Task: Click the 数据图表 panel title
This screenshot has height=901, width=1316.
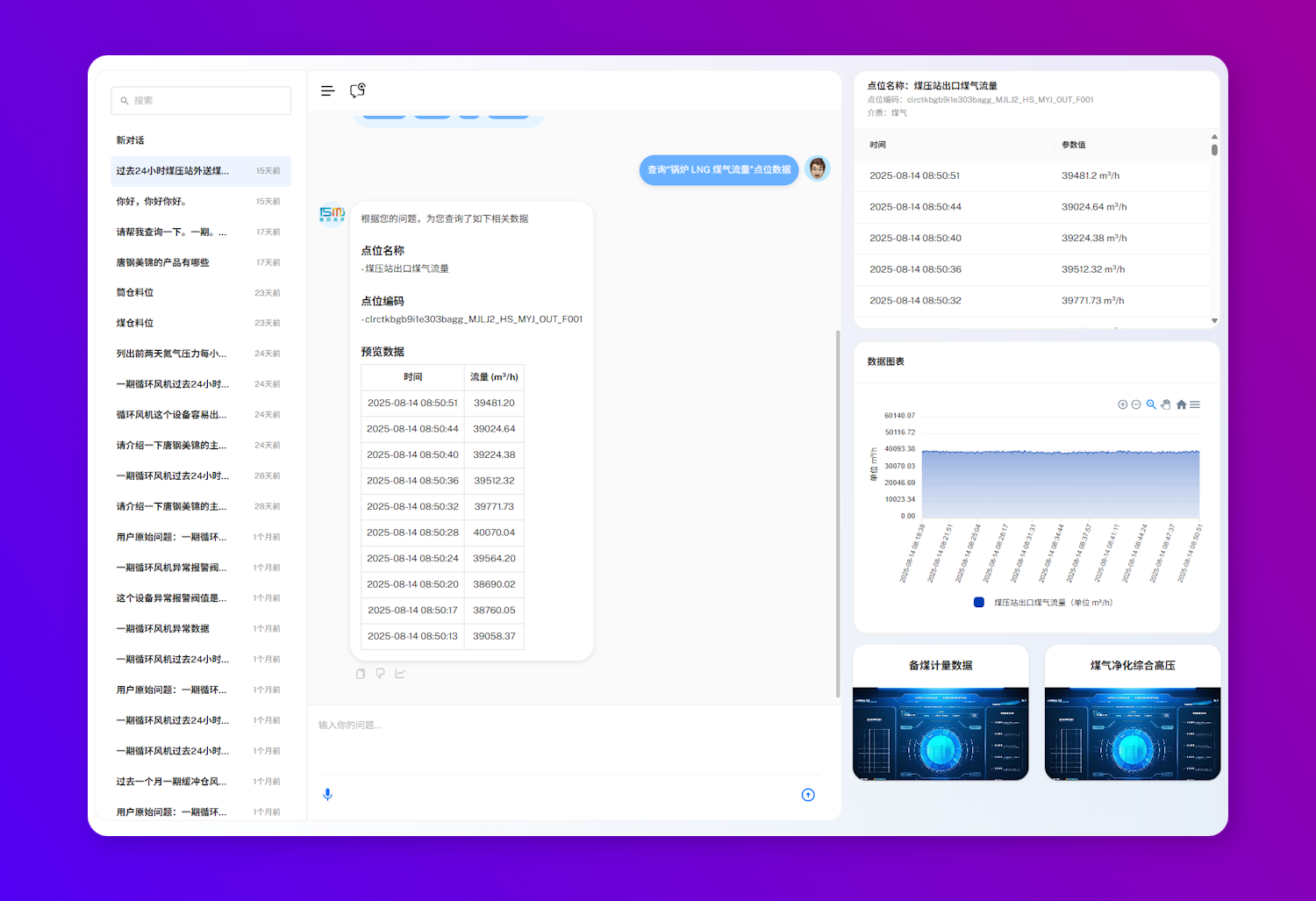Action: [885, 361]
